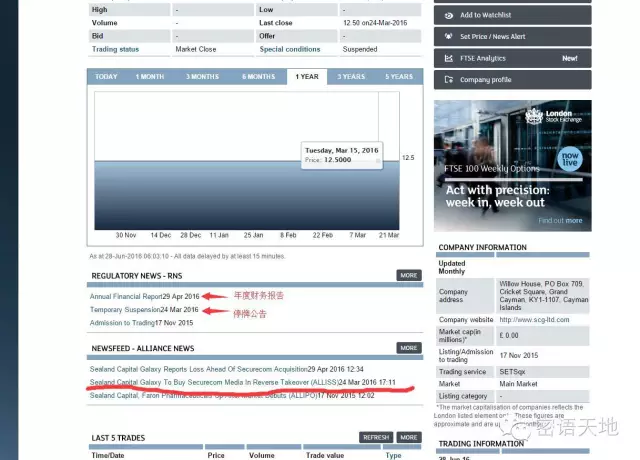
Task: Select the 1 YEAR chart tab
Action: pyautogui.click(x=307, y=77)
